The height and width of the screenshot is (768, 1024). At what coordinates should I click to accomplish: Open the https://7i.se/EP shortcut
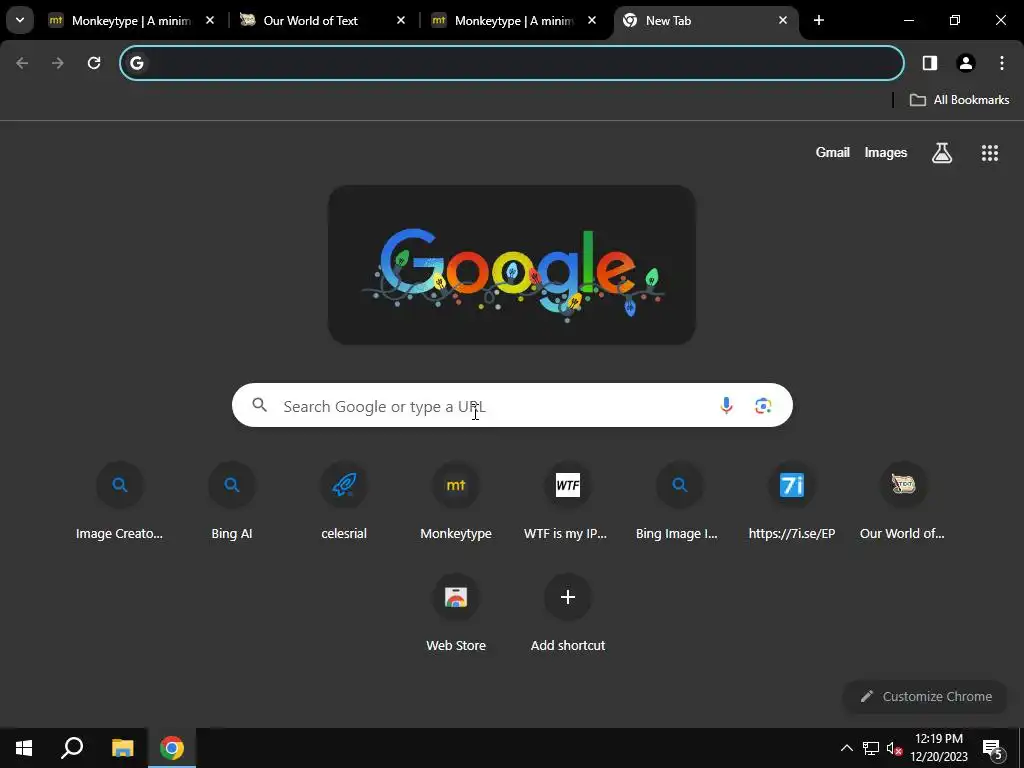tap(792, 502)
